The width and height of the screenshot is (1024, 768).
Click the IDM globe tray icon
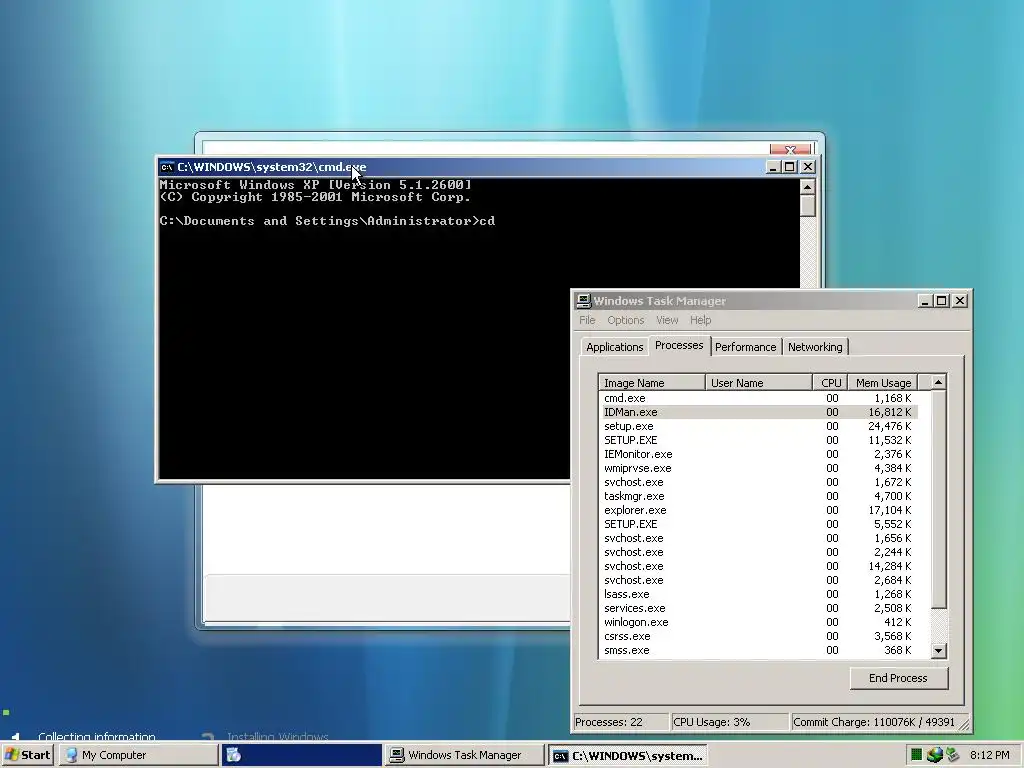[x=935, y=755]
